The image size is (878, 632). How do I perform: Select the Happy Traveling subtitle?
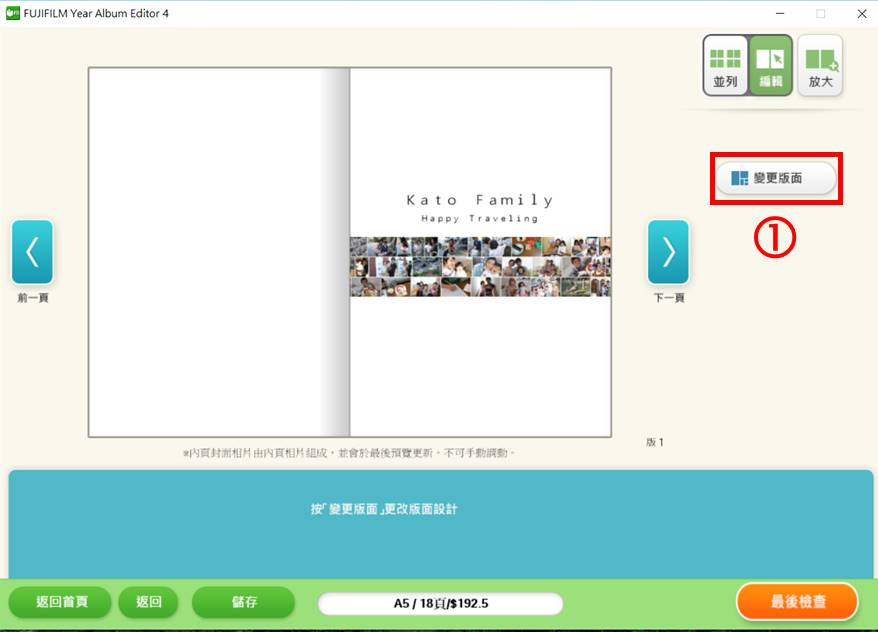point(479,218)
